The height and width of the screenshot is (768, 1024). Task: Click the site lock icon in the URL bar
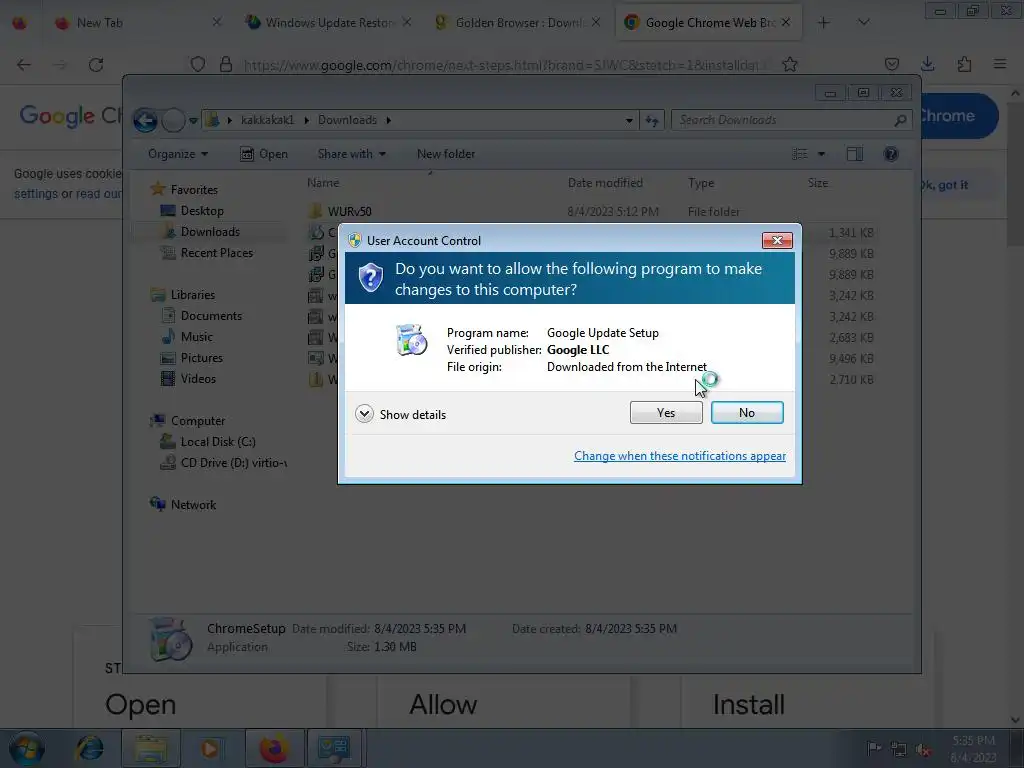point(225,64)
